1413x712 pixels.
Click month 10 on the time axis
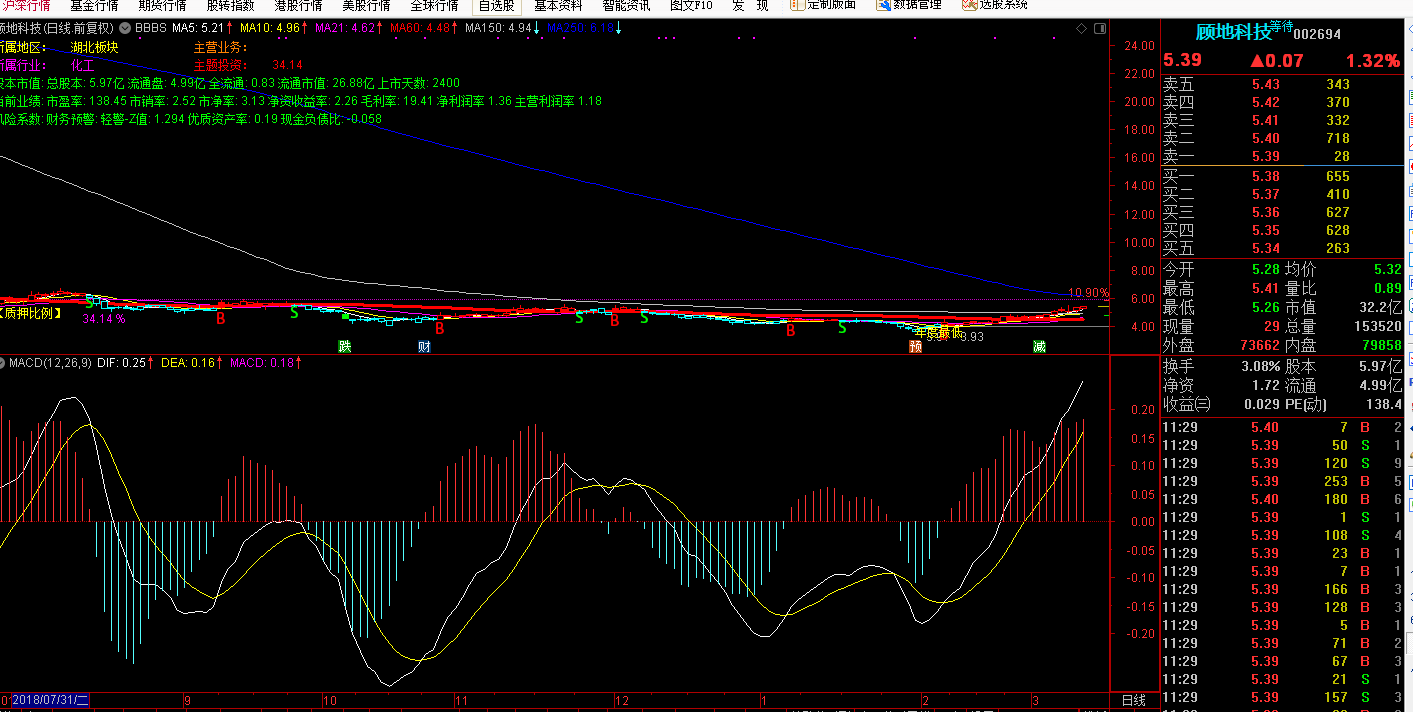pos(329,701)
